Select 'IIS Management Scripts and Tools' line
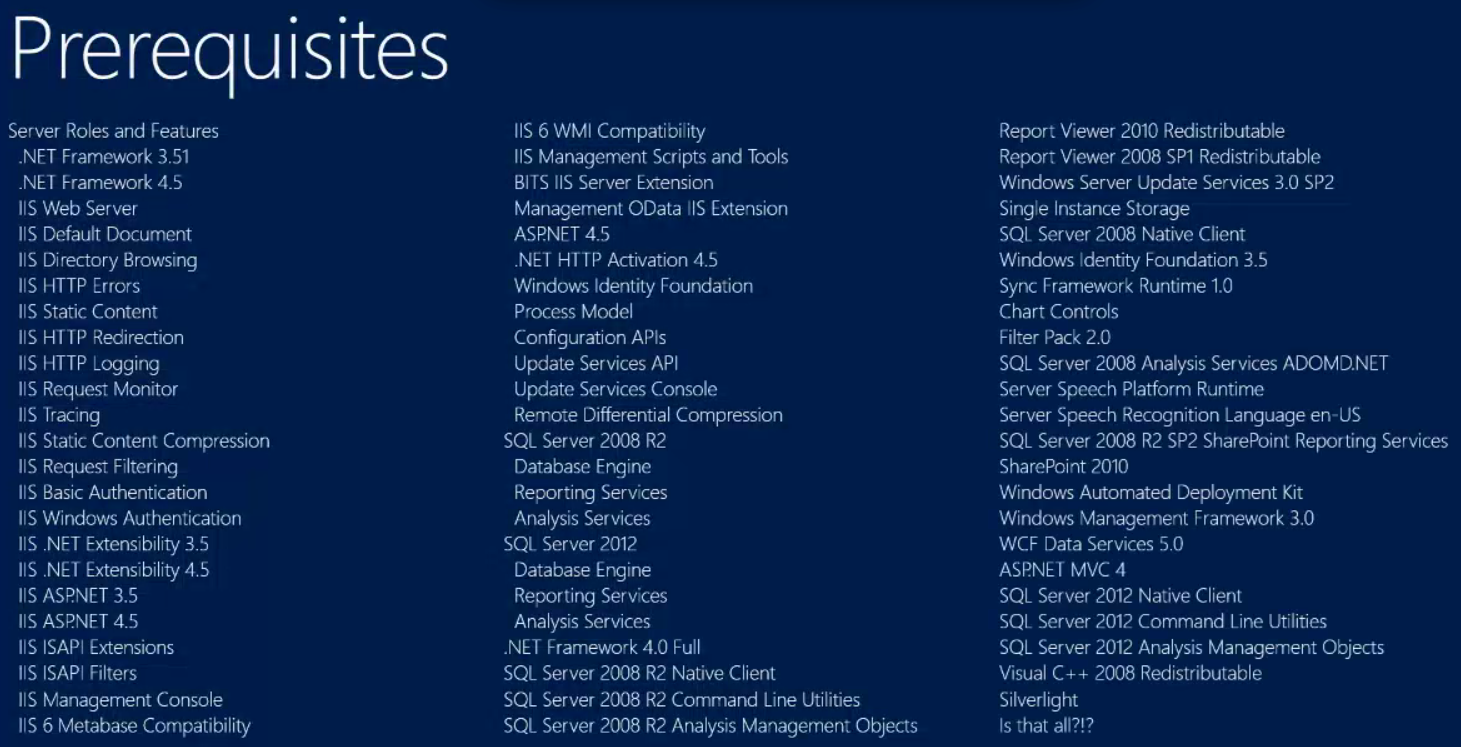1461x747 pixels. click(651, 157)
